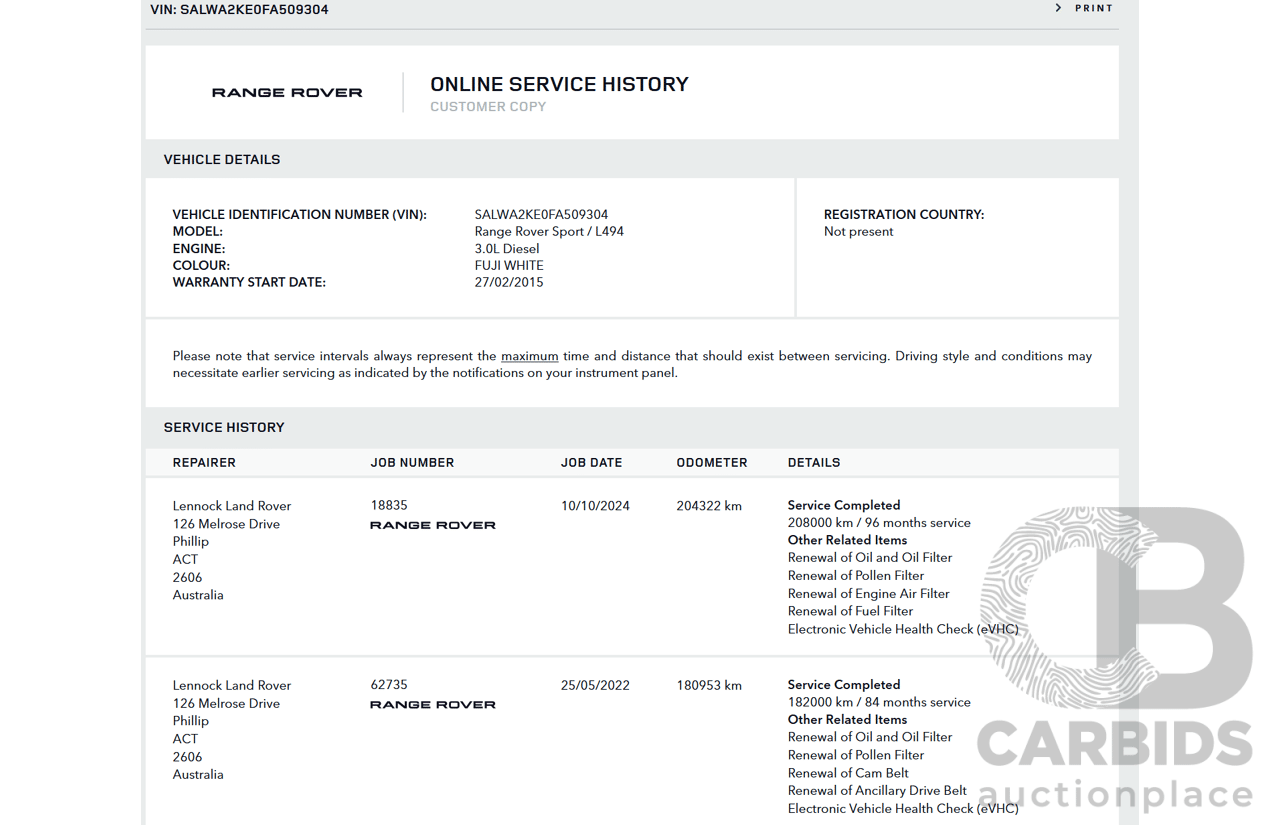Click the chevron arrow beside PRINT

point(1059,8)
